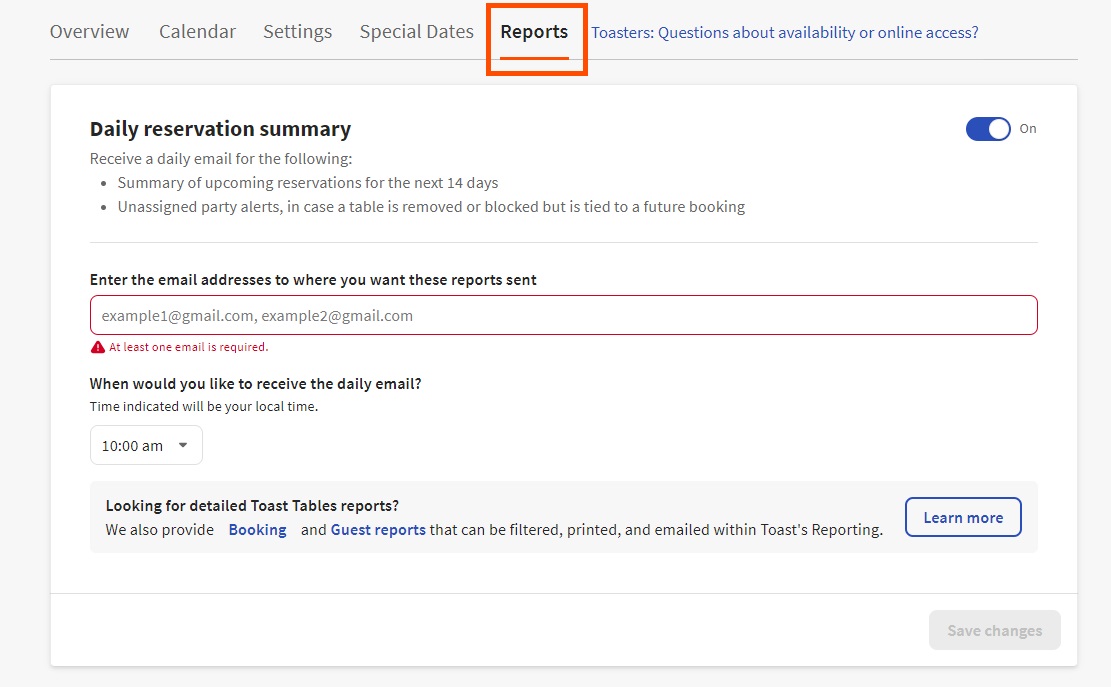The width and height of the screenshot is (1111, 687).
Task: Click the red warning icon below email field
Action: pos(97,347)
